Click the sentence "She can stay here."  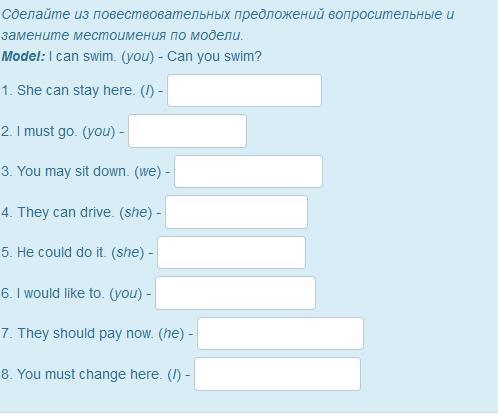[76, 90]
